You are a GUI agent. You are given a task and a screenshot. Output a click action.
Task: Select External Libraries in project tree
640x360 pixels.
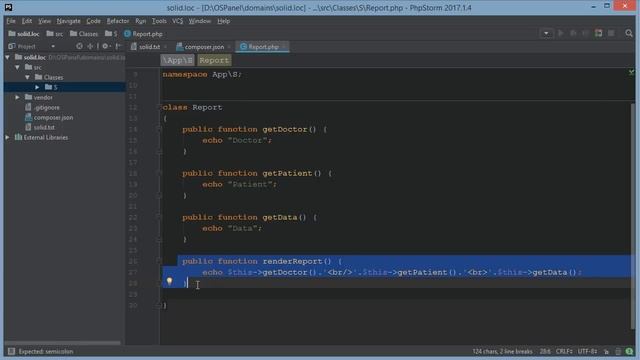pyautogui.click(x=42, y=138)
